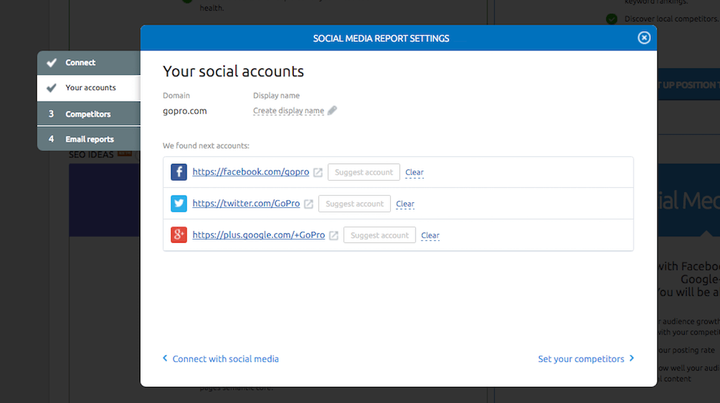This screenshot has width=720, height=403.
Task: Select the Connect step
Action: coord(89,63)
